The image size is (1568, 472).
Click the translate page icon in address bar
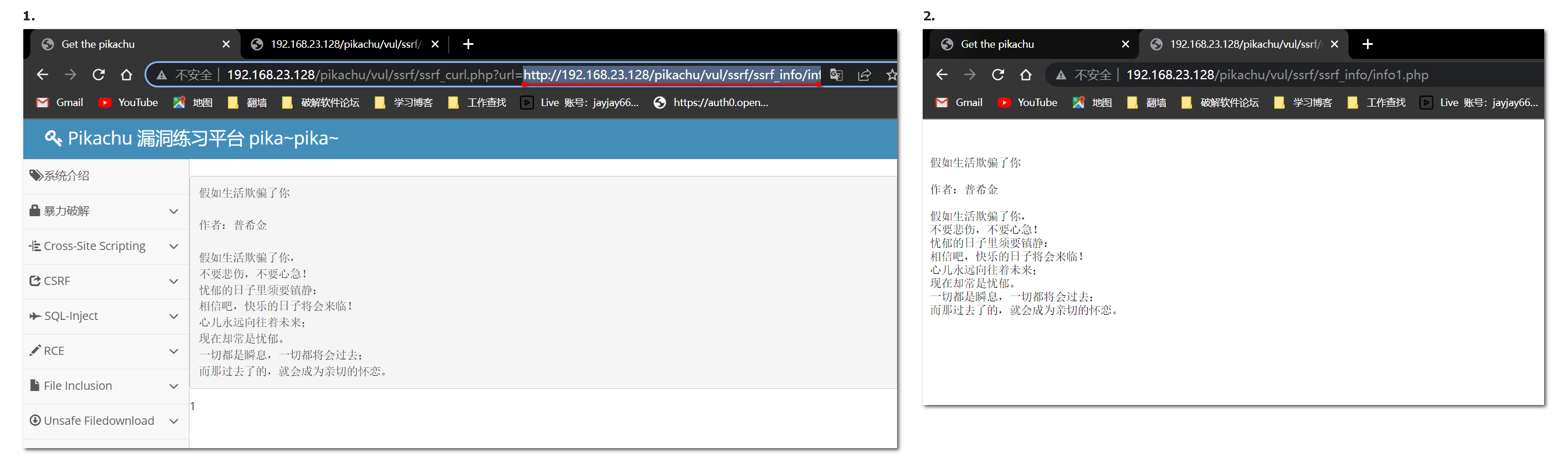836,75
